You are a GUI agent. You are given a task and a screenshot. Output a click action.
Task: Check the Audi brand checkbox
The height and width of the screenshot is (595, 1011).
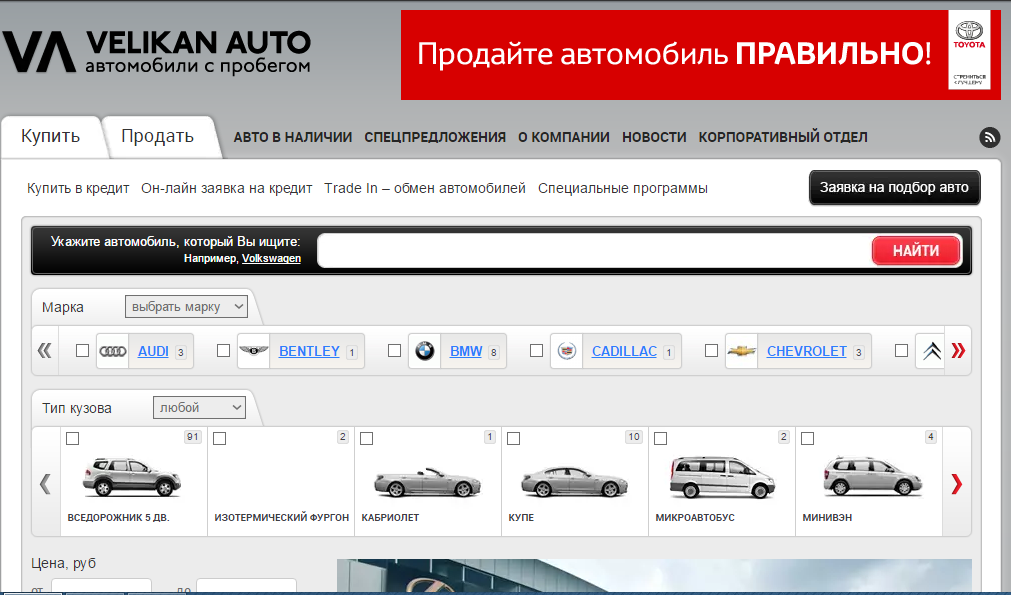(x=83, y=351)
